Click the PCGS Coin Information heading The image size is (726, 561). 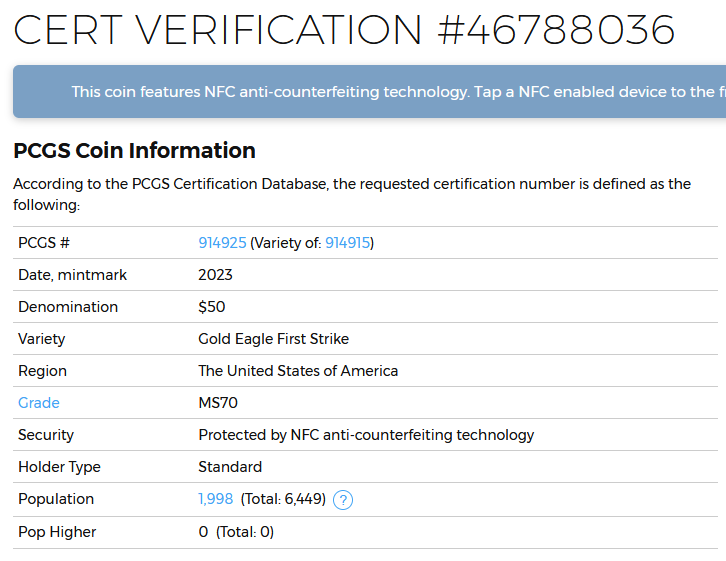[x=134, y=150]
